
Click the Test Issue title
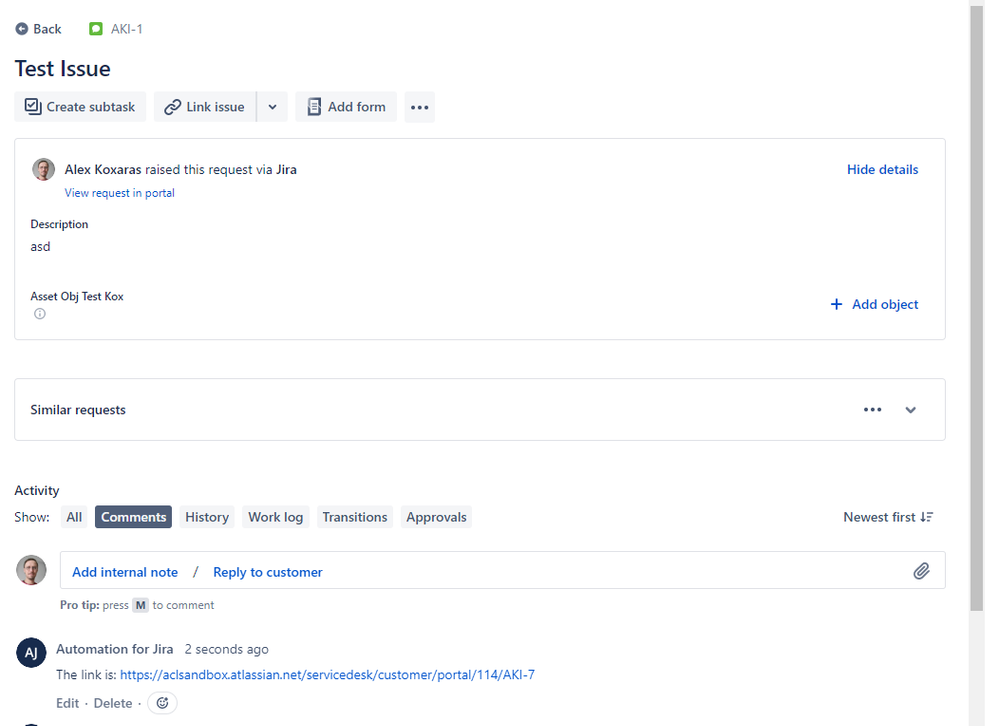[x=62, y=69]
